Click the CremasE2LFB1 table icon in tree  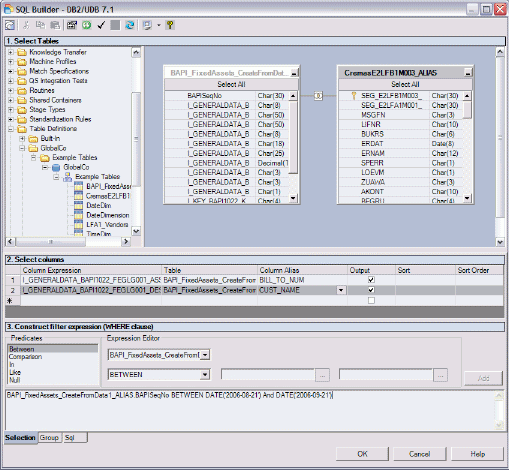[x=79, y=196]
